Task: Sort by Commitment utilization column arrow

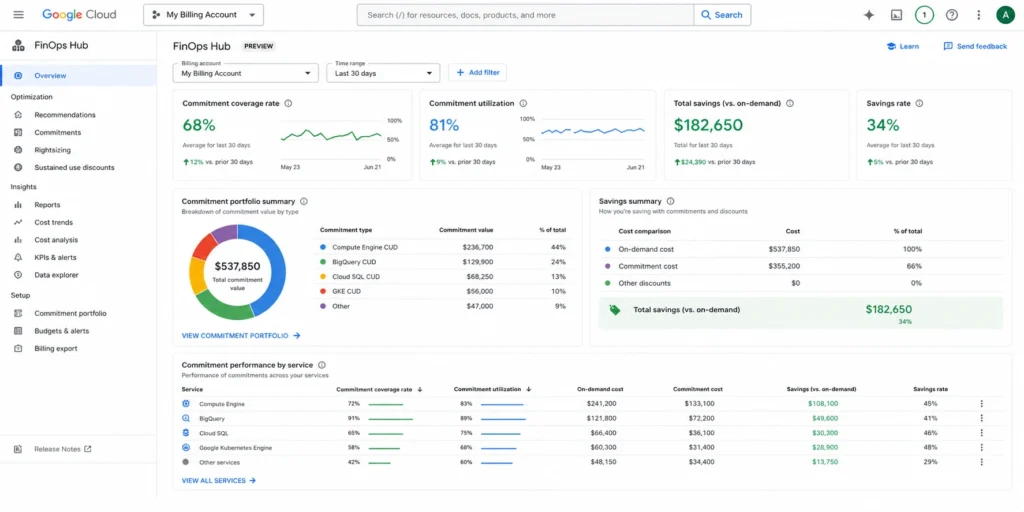Action: coord(528,389)
